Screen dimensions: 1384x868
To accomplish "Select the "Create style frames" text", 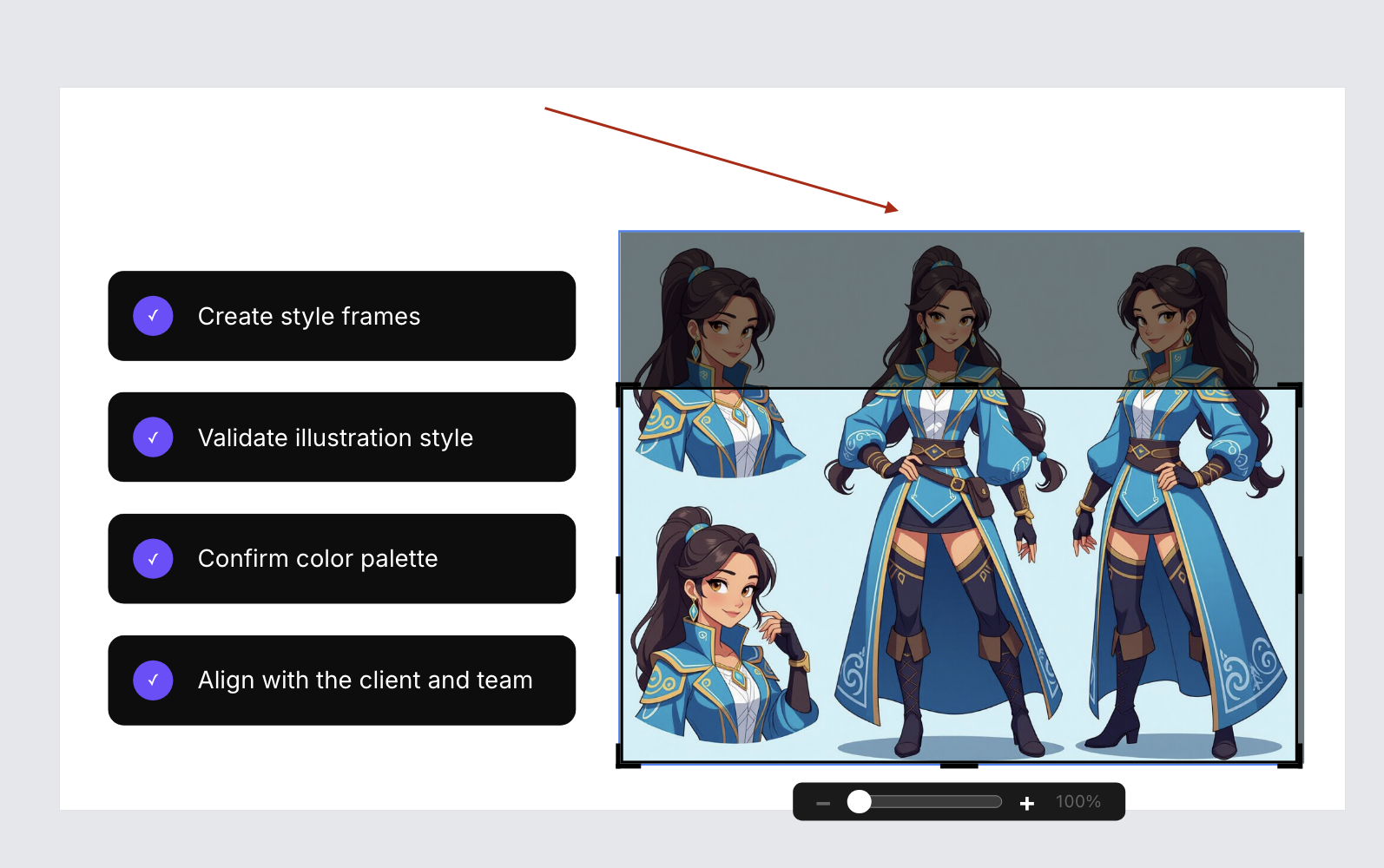I will [309, 316].
